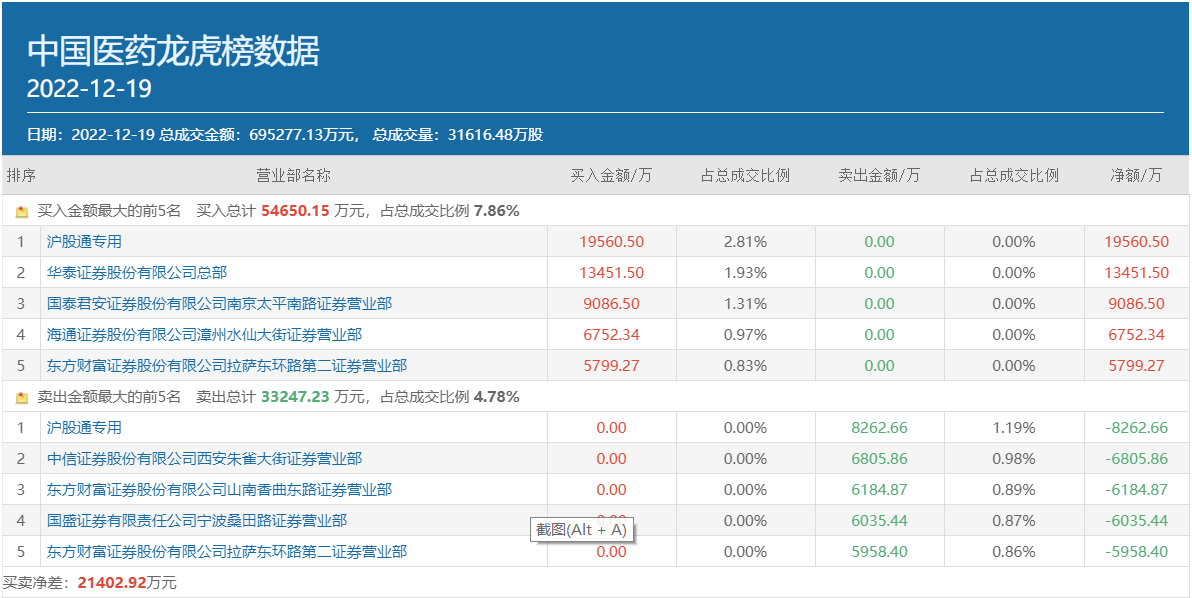Click the 排序 column header

pos(21,176)
